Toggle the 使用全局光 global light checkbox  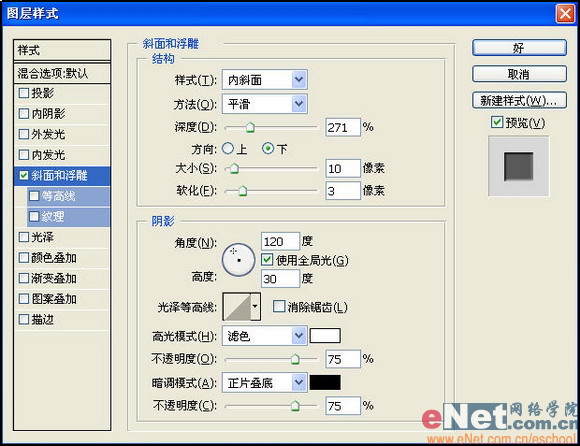pos(267,260)
